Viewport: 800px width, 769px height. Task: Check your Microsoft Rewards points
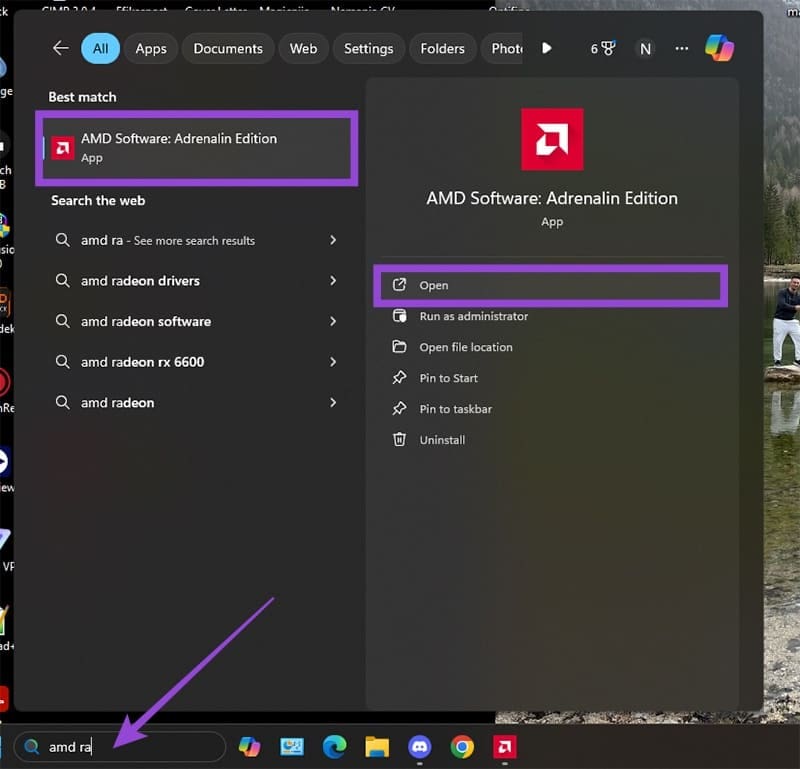[x=602, y=48]
